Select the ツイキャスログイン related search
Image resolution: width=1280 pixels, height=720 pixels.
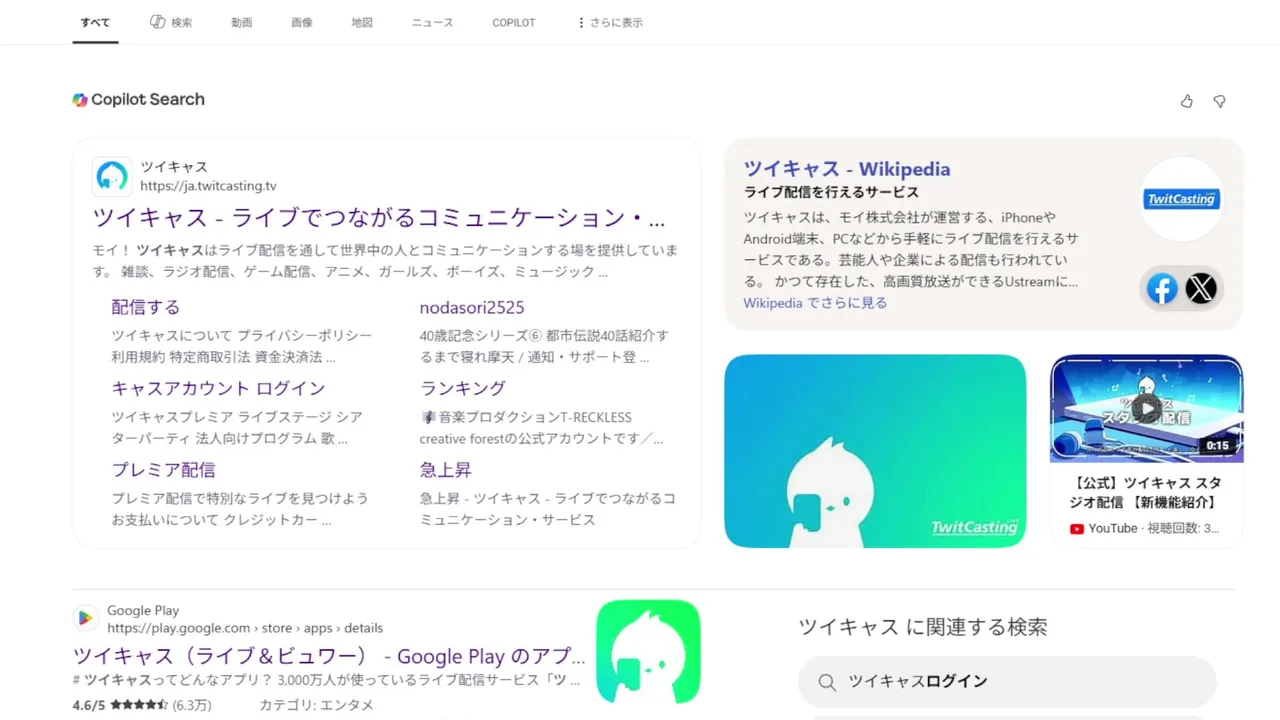pyautogui.click(x=1007, y=682)
